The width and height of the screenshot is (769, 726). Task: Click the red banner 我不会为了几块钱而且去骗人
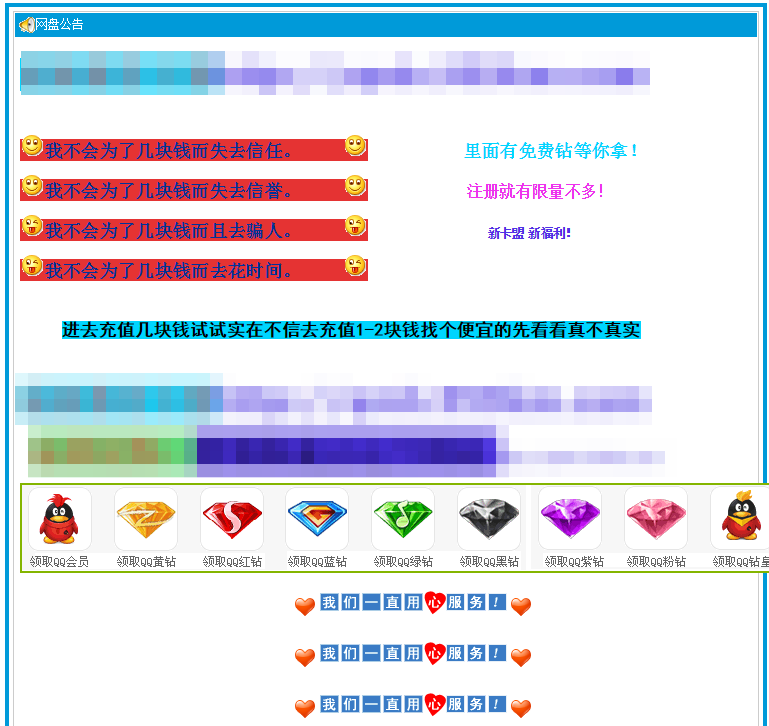point(194,230)
